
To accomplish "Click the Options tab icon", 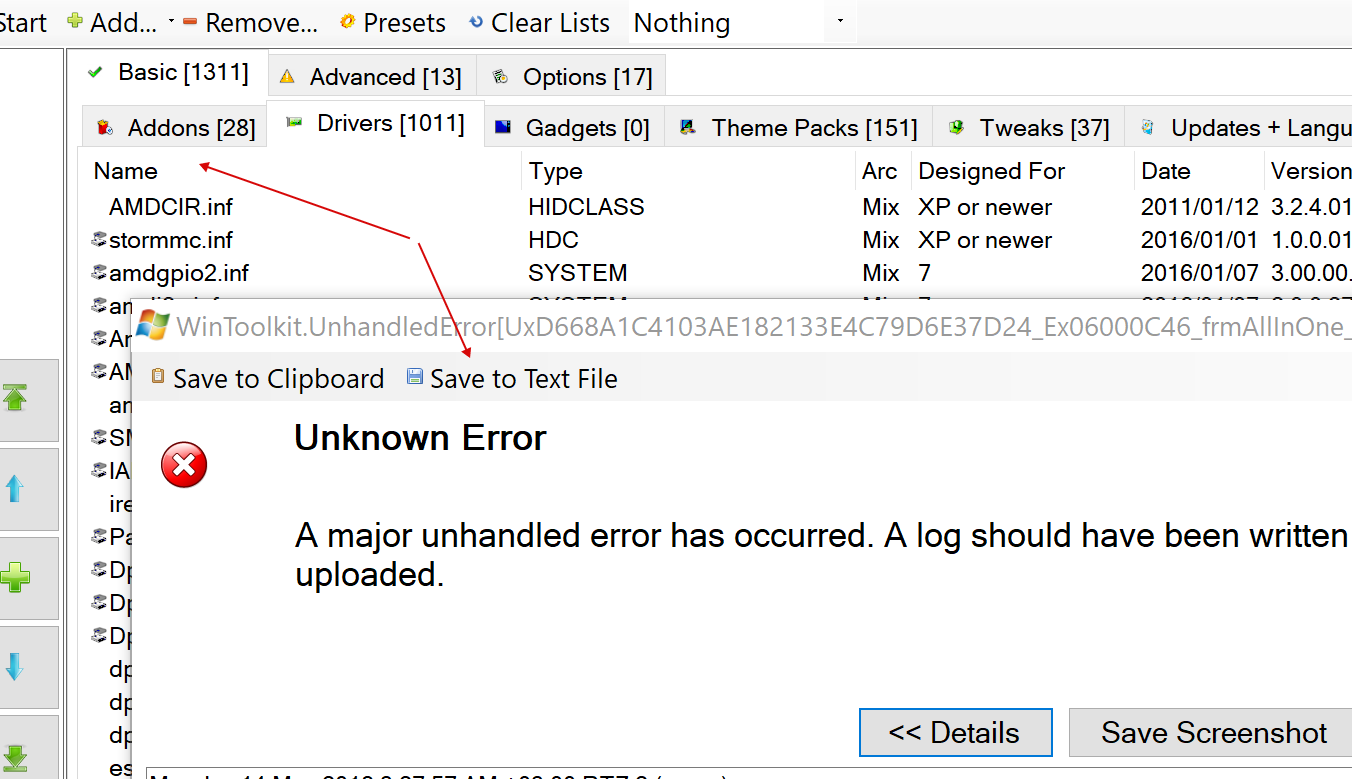I will click(x=501, y=77).
